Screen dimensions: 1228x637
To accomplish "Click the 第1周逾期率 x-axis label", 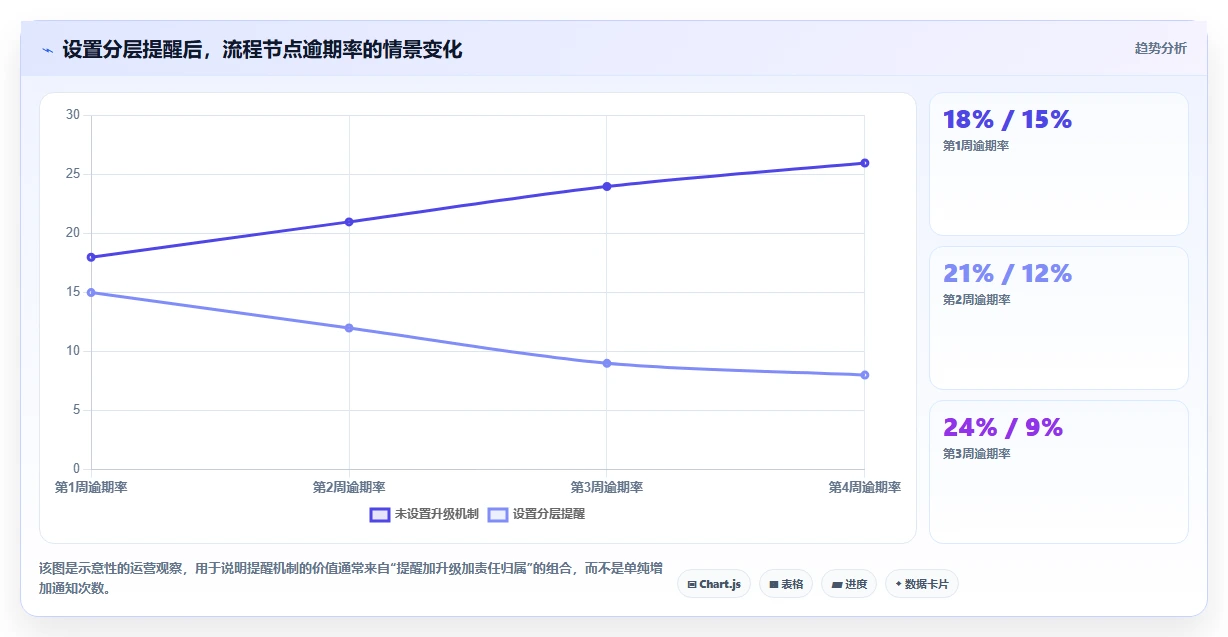I will click(91, 488).
